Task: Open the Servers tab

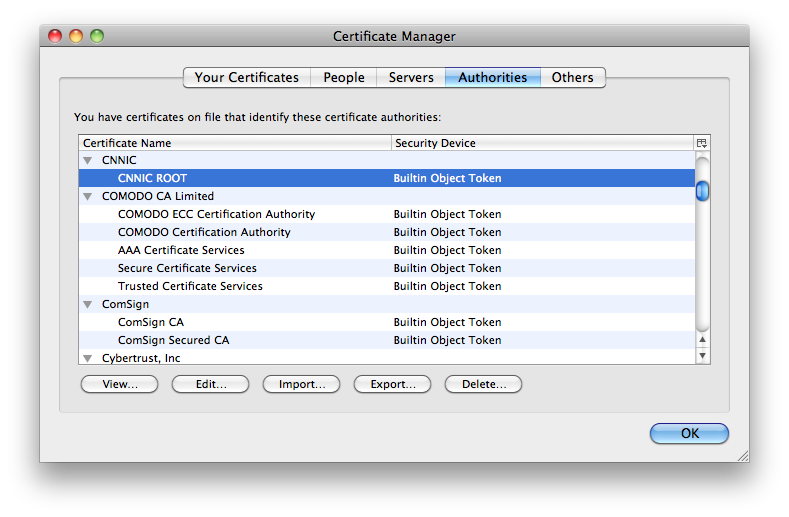Action: [411, 77]
